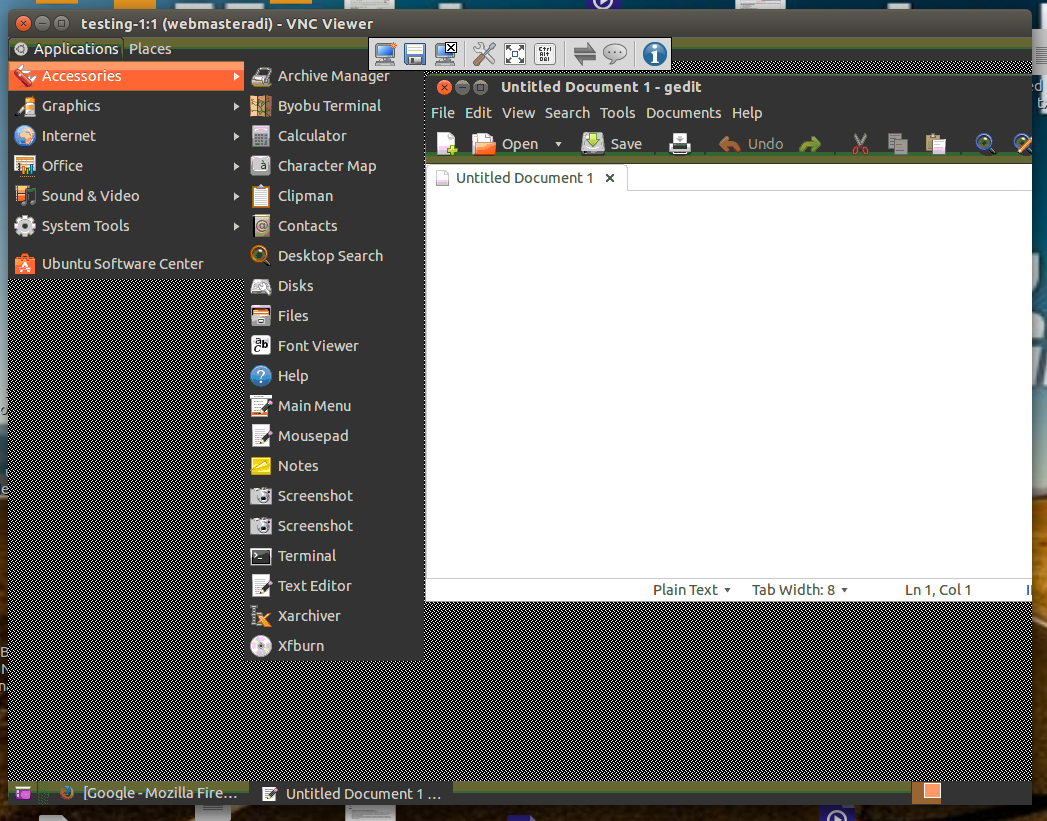Launch Font Viewer
This screenshot has width=1047, height=821.
click(335, 346)
